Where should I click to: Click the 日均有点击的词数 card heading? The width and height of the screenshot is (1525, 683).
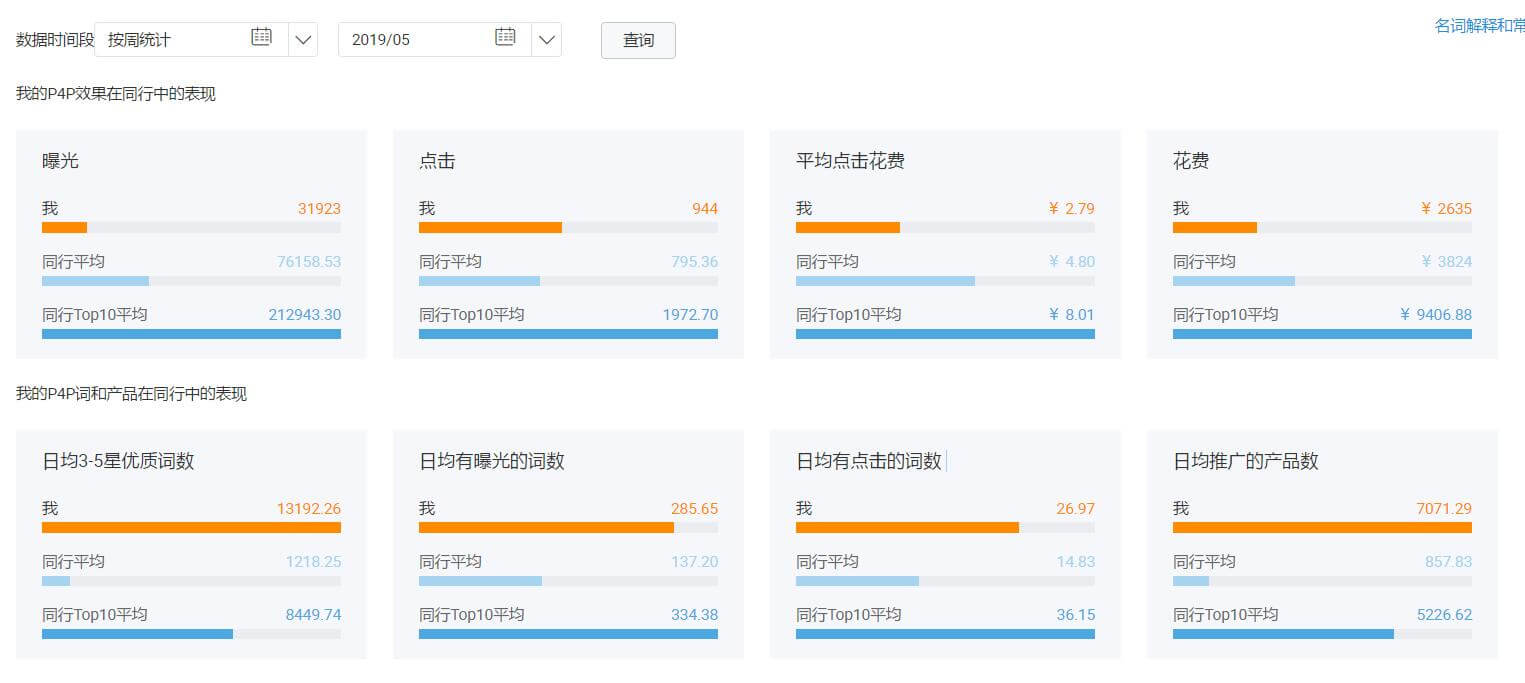[x=869, y=461]
